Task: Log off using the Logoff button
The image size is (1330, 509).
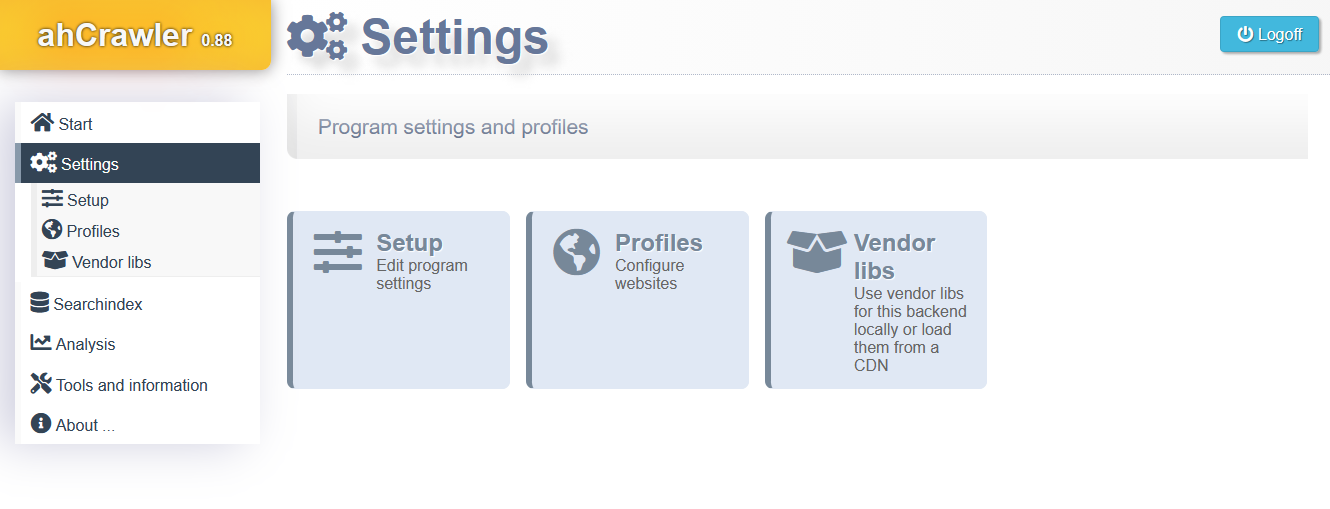Action: (1270, 34)
